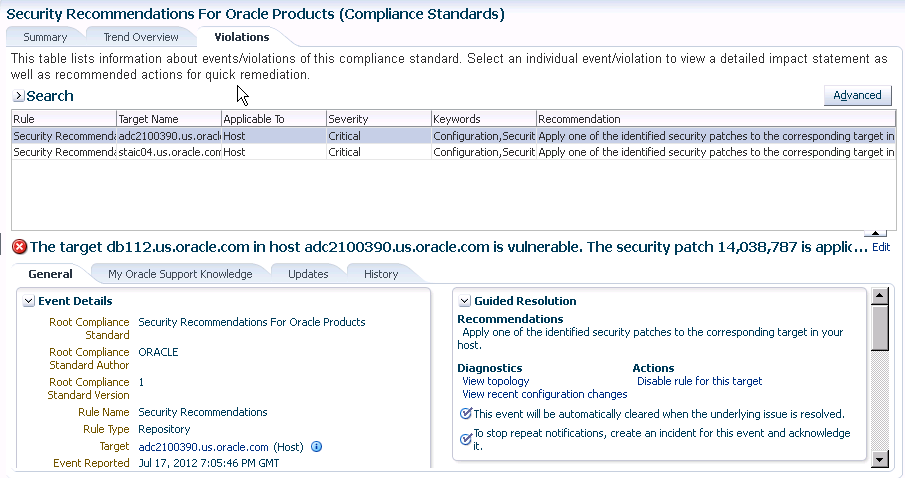The height and width of the screenshot is (478, 905).
Task: Select the adc2100390.us.oracle violation row
Action: point(454,136)
